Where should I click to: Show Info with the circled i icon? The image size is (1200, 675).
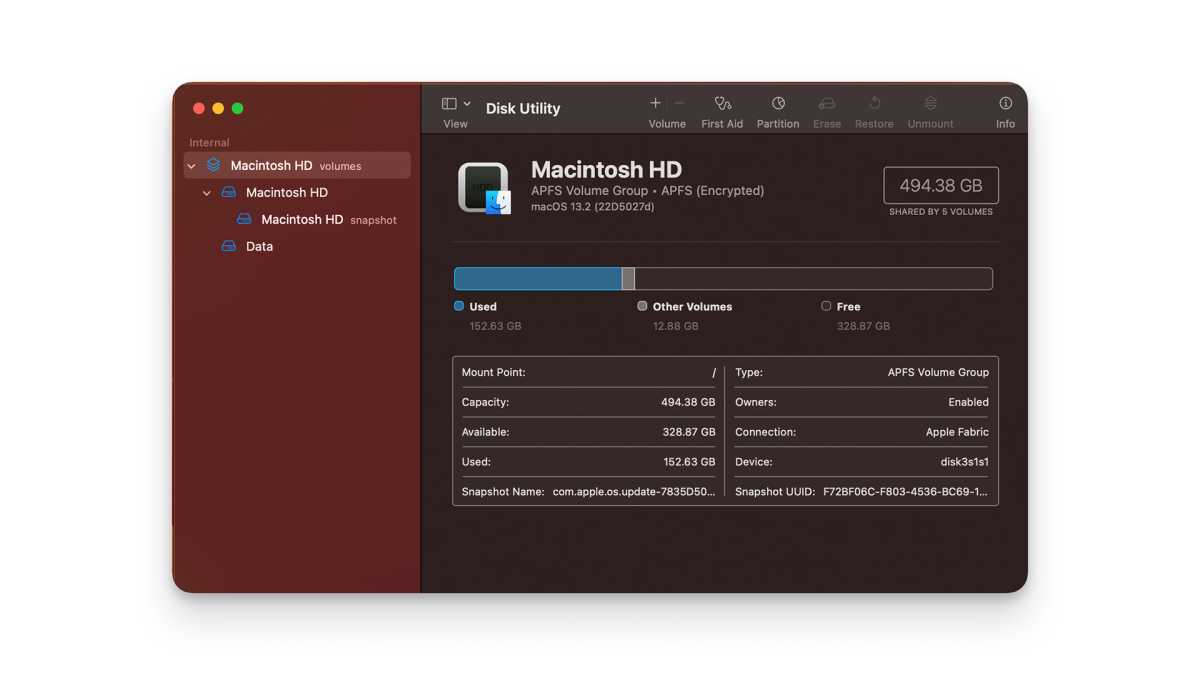[x=1005, y=103]
